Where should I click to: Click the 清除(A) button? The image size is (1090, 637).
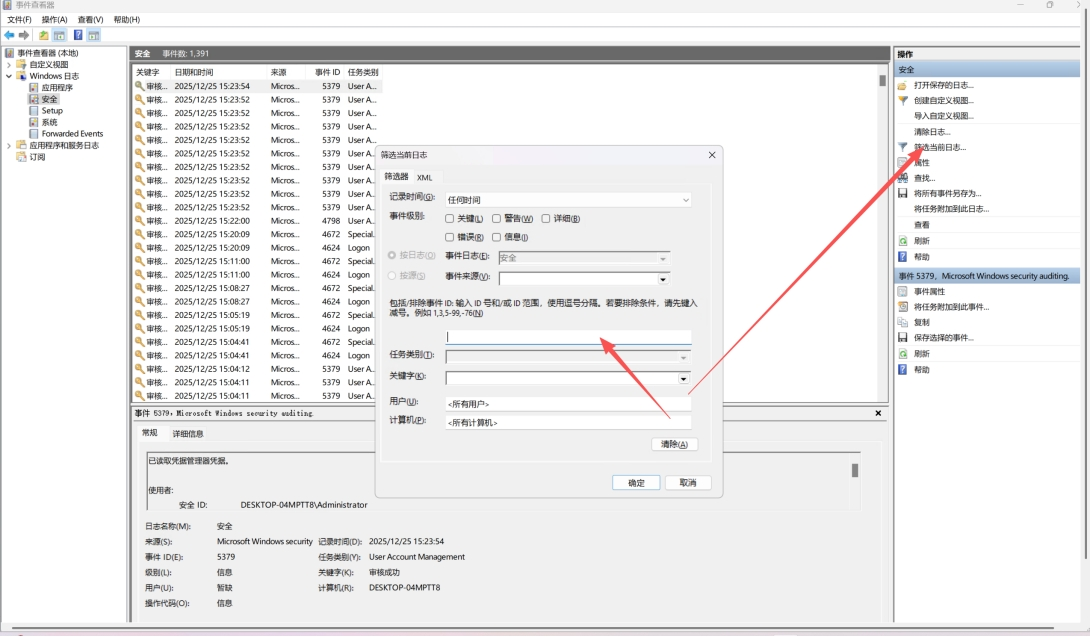coord(674,444)
